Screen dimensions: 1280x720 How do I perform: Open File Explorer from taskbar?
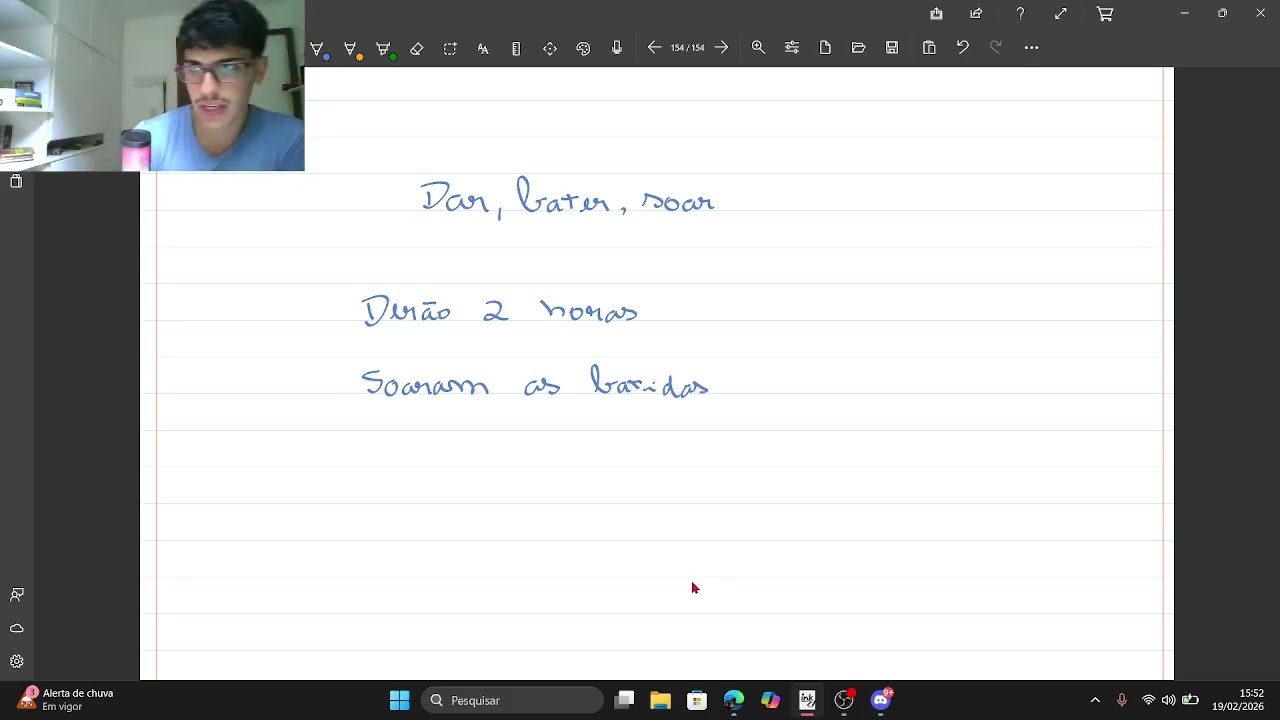click(660, 700)
